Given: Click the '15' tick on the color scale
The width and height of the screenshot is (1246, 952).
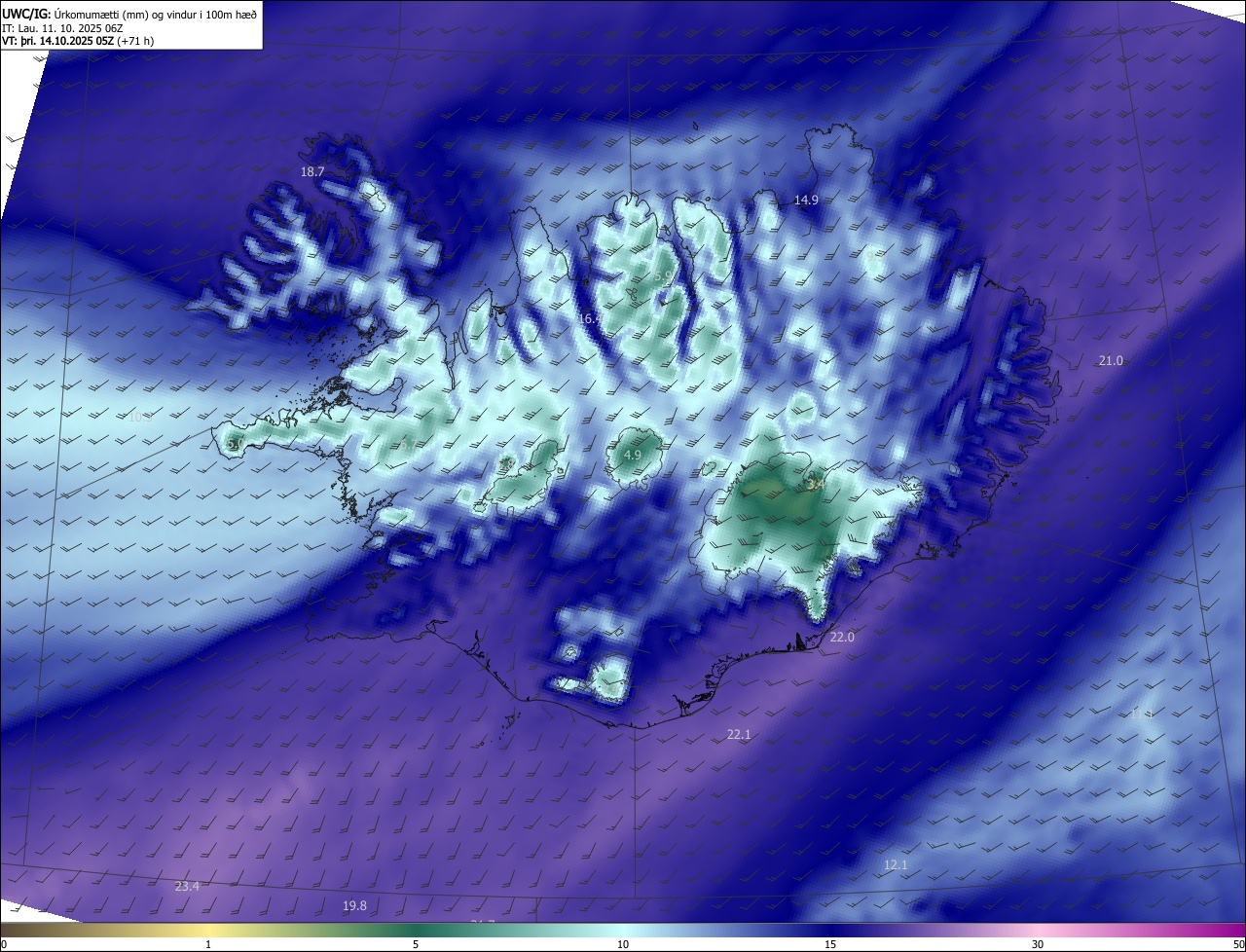Looking at the screenshot, I should pyautogui.click(x=830, y=944).
